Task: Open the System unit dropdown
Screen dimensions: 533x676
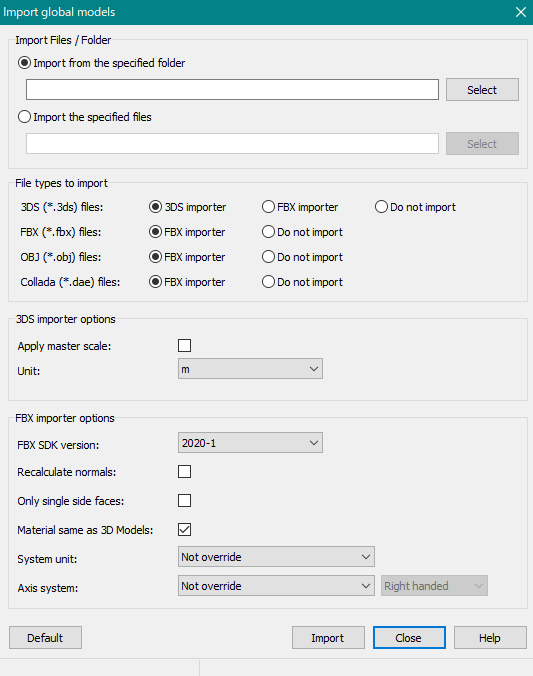Action: point(276,557)
